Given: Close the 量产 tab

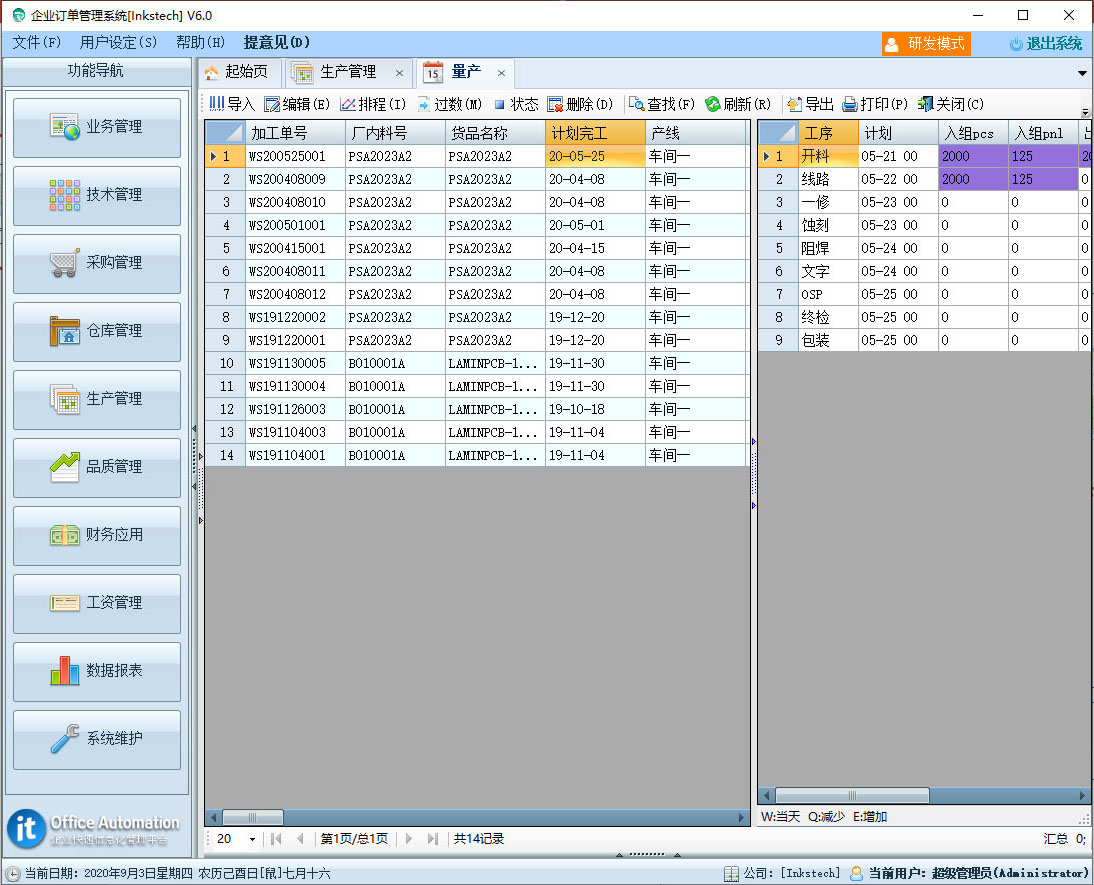Looking at the screenshot, I should tap(502, 73).
